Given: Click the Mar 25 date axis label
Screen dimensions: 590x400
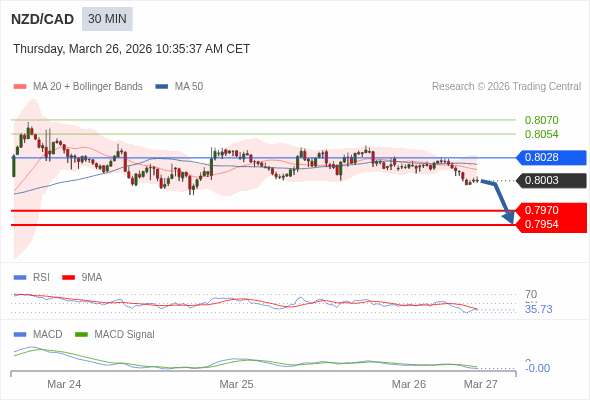Looking at the screenshot, I should [x=236, y=384].
